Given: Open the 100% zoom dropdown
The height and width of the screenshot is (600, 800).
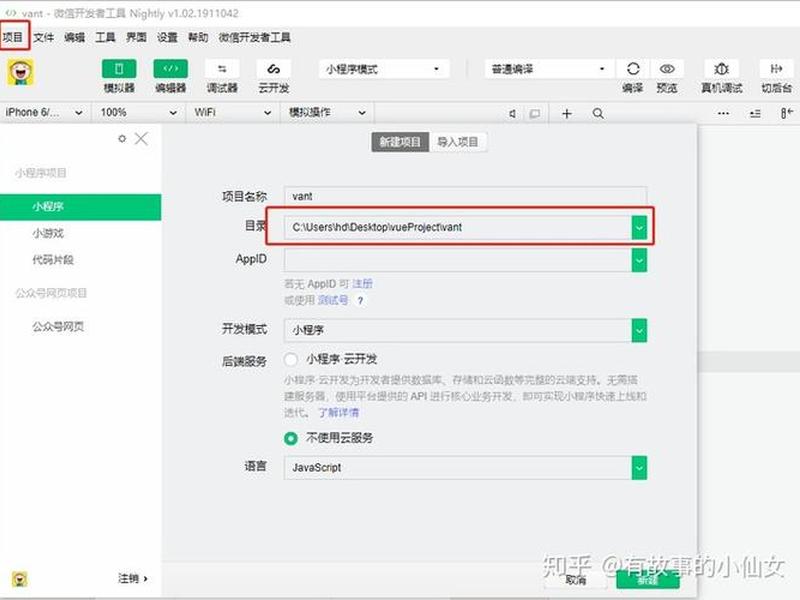Looking at the screenshot, I should 138,112.
